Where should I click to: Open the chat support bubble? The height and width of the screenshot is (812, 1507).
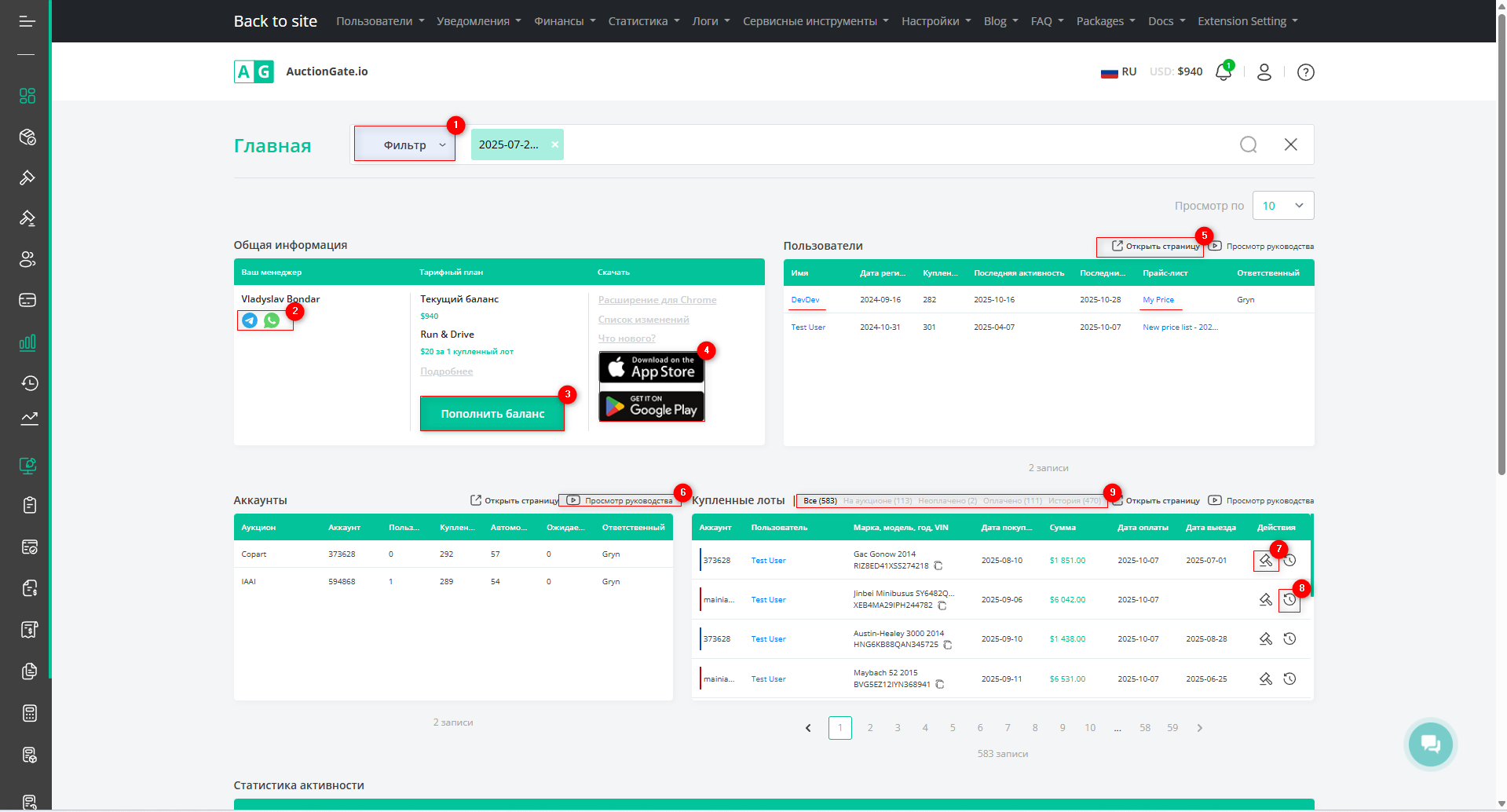coord(1430,744)
